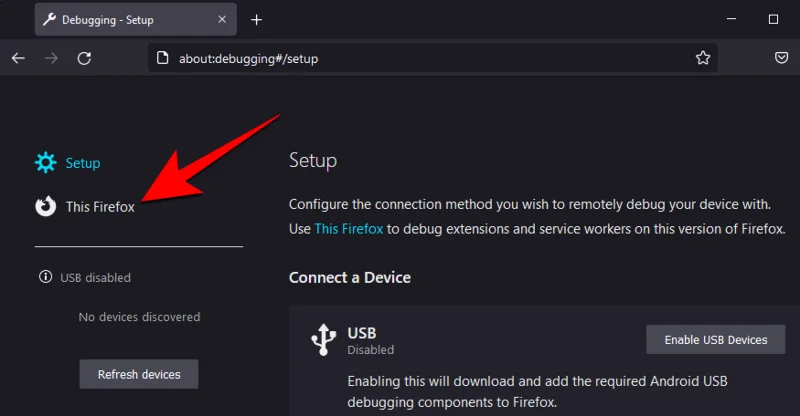
Task: Click the browser back arrow
Action: coord(18,58)
